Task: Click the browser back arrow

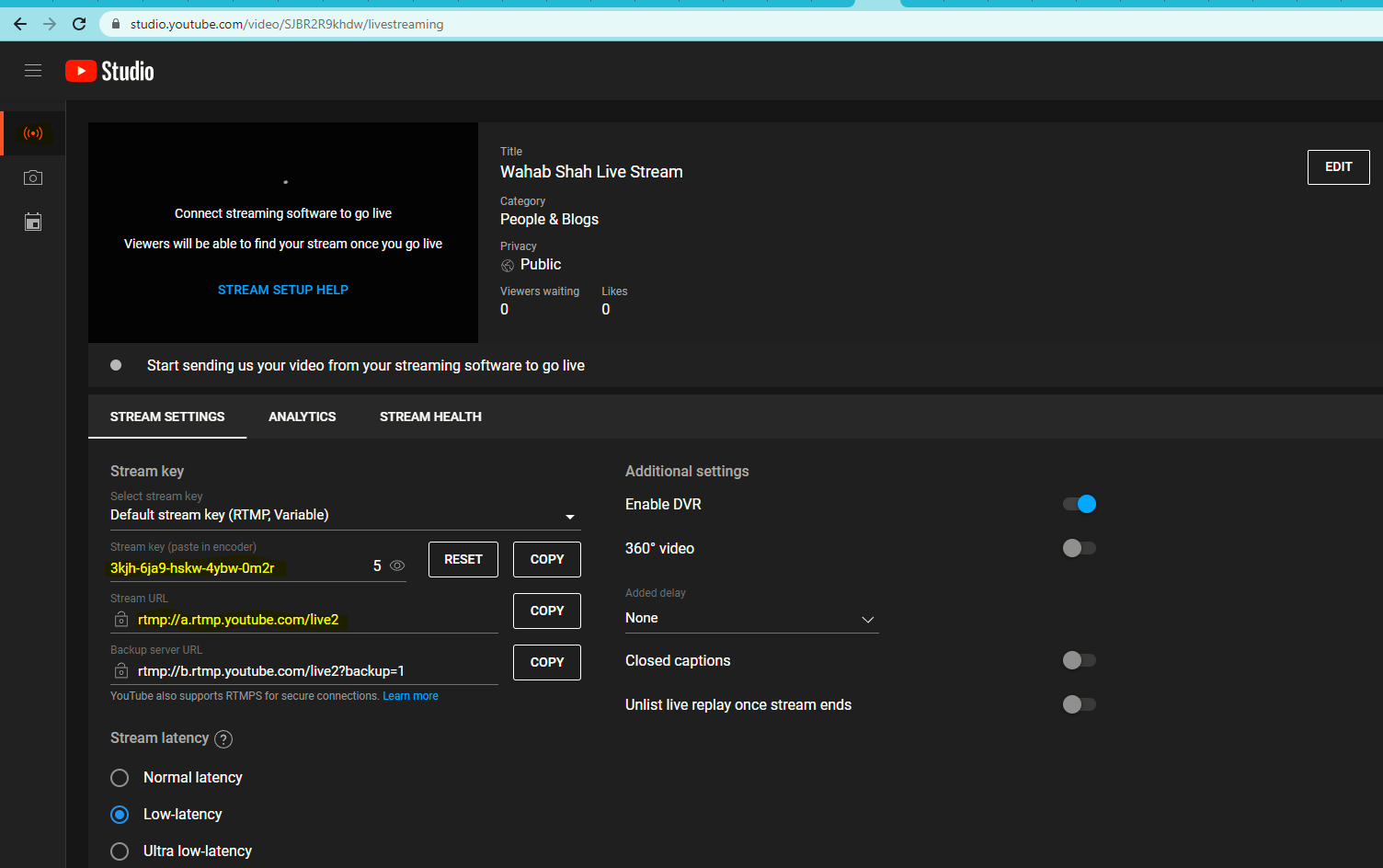Action: click(x=20, y=24)
